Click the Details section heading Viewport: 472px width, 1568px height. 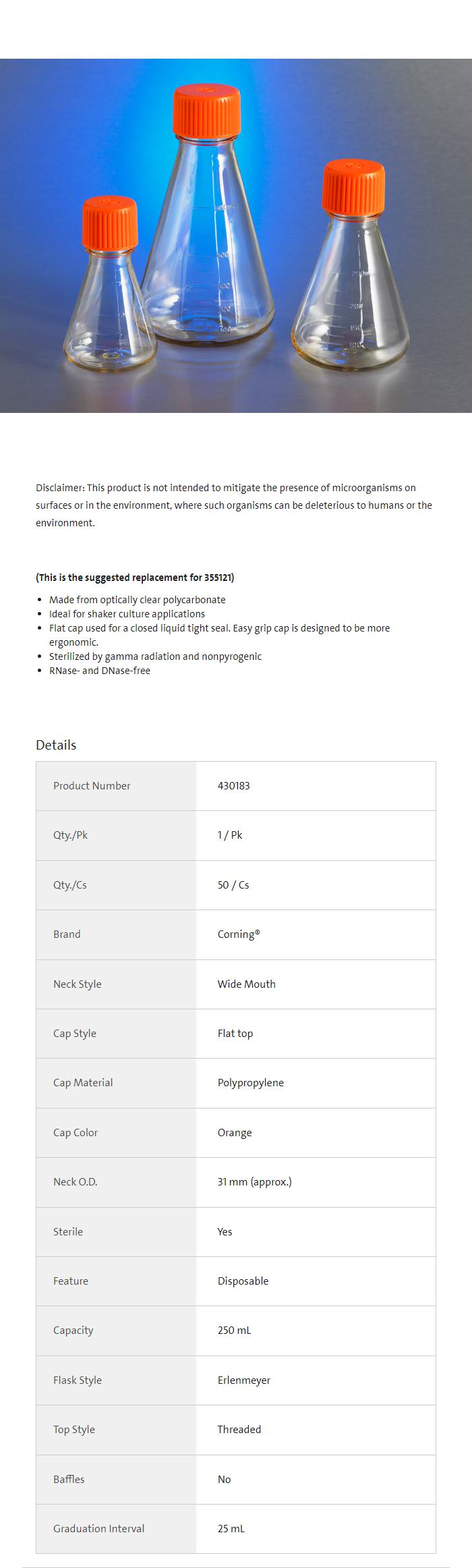pos(56,745)
